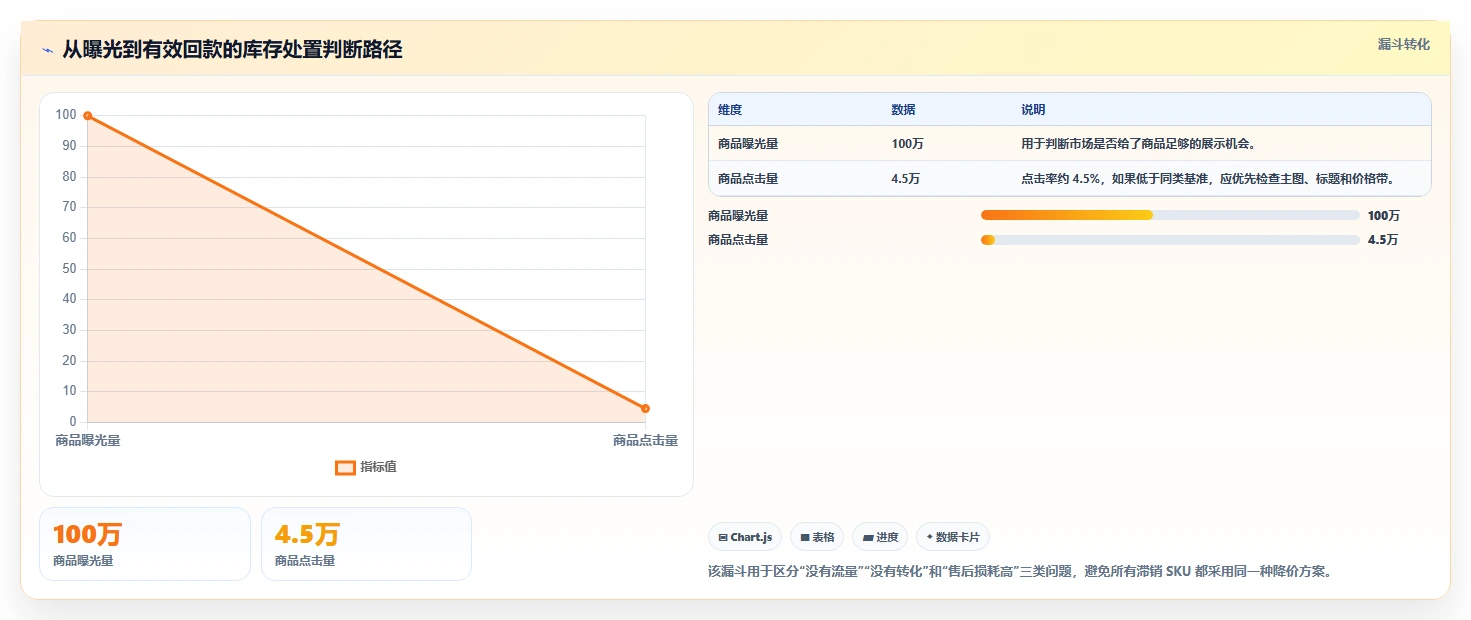This screenshot has height=620, width=1471.
Task: Click the 商品曝光量 table row cell
Action: click(x=748, y=144)
